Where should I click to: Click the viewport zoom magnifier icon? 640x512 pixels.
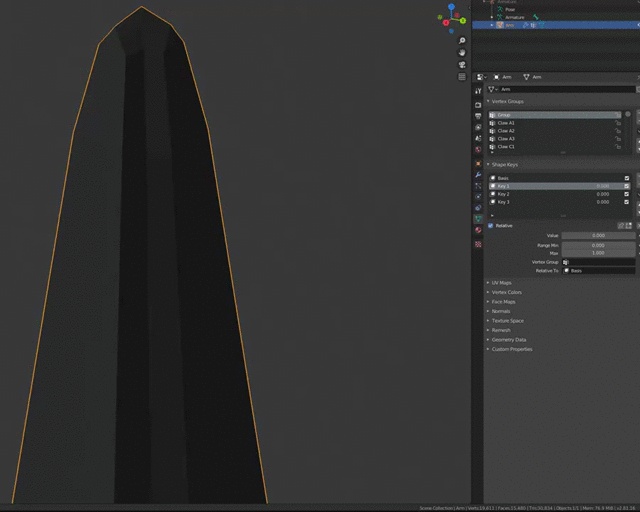click(x=462, y=40)
